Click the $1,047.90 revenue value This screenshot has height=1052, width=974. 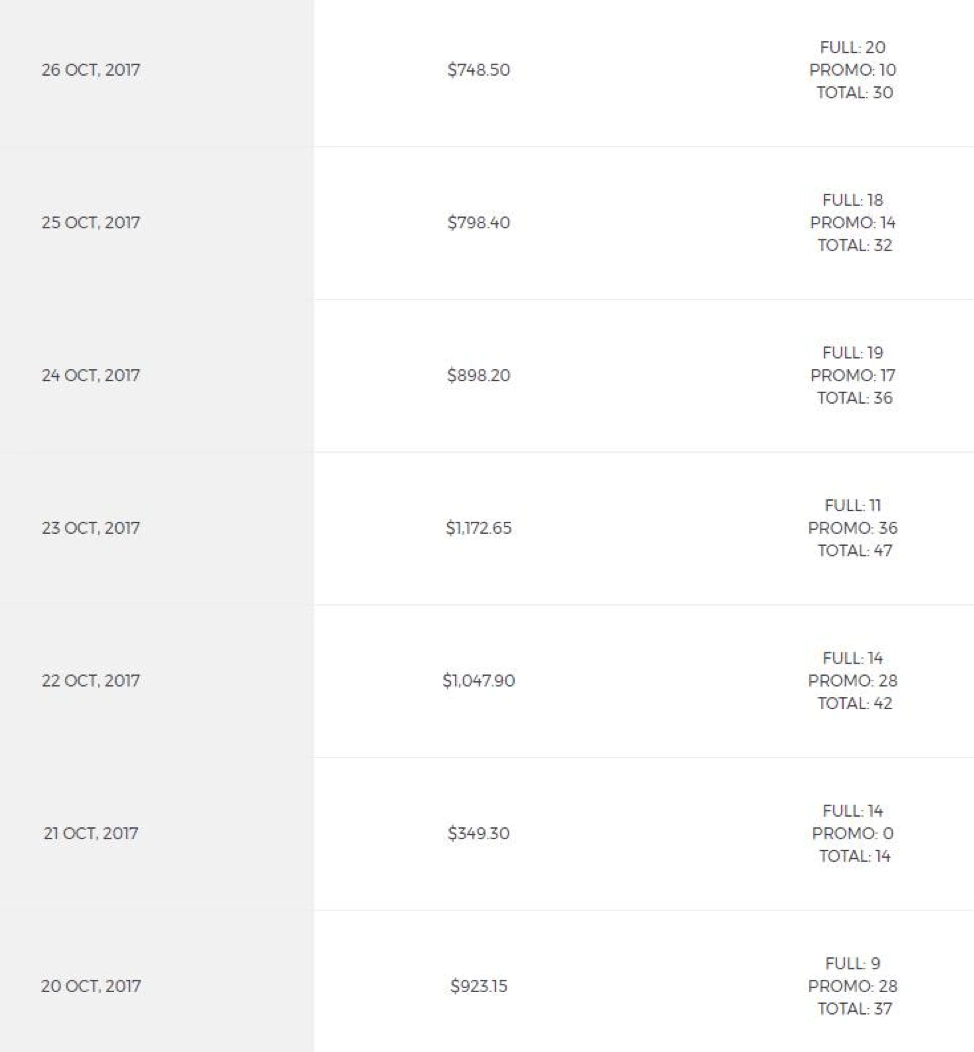tap(478, 680)
